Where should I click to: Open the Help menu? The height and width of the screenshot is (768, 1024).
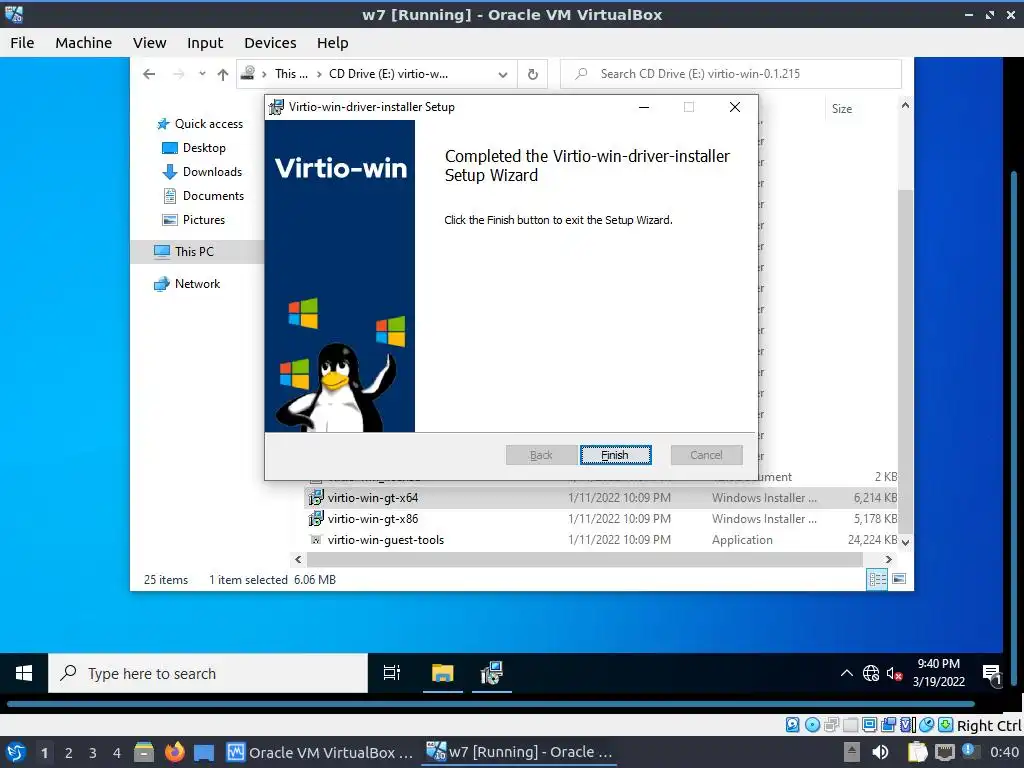332,42
